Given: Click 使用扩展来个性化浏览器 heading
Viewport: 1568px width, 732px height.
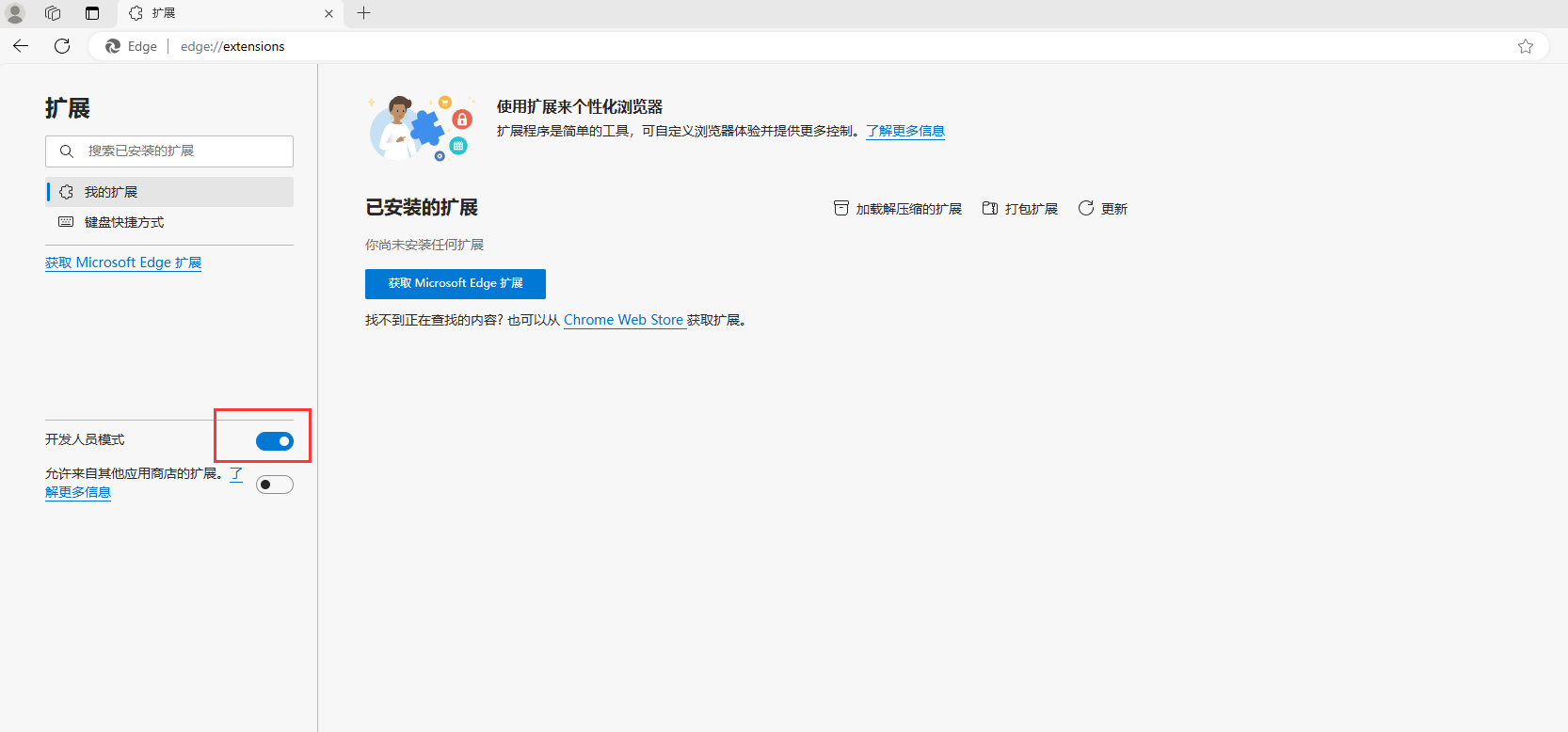Looking at the screenshot, I should tap(580, 107).
